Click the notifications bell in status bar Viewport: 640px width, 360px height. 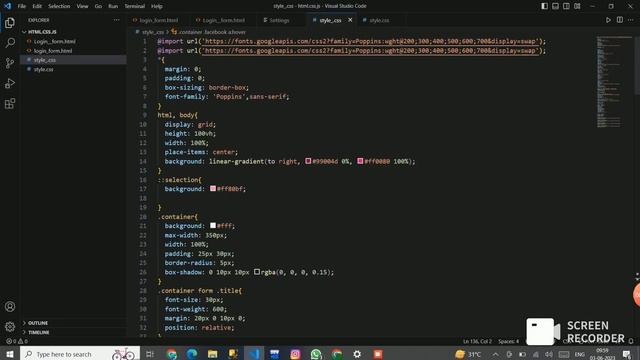click(631, 341)
